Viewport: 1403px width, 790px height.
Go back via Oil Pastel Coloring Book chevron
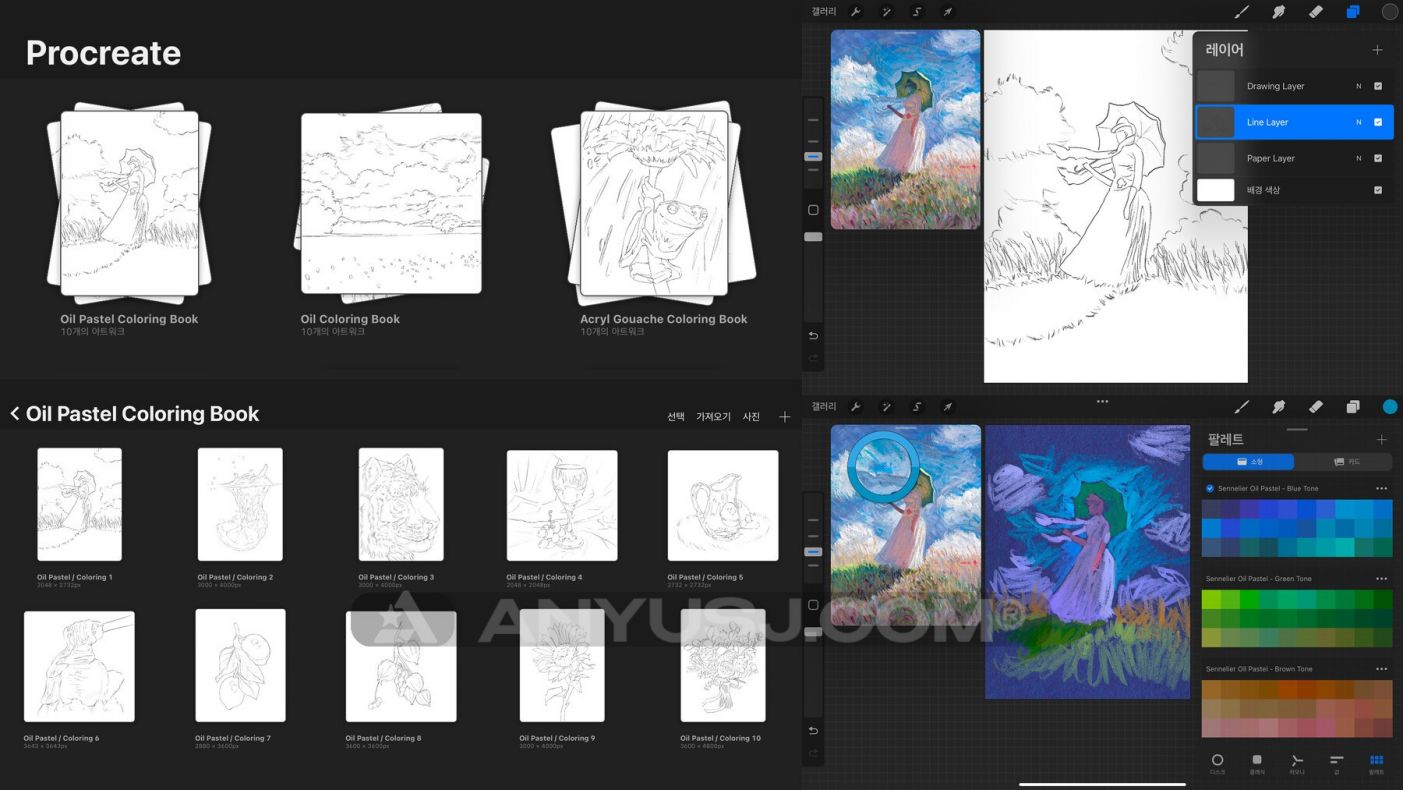15,414
